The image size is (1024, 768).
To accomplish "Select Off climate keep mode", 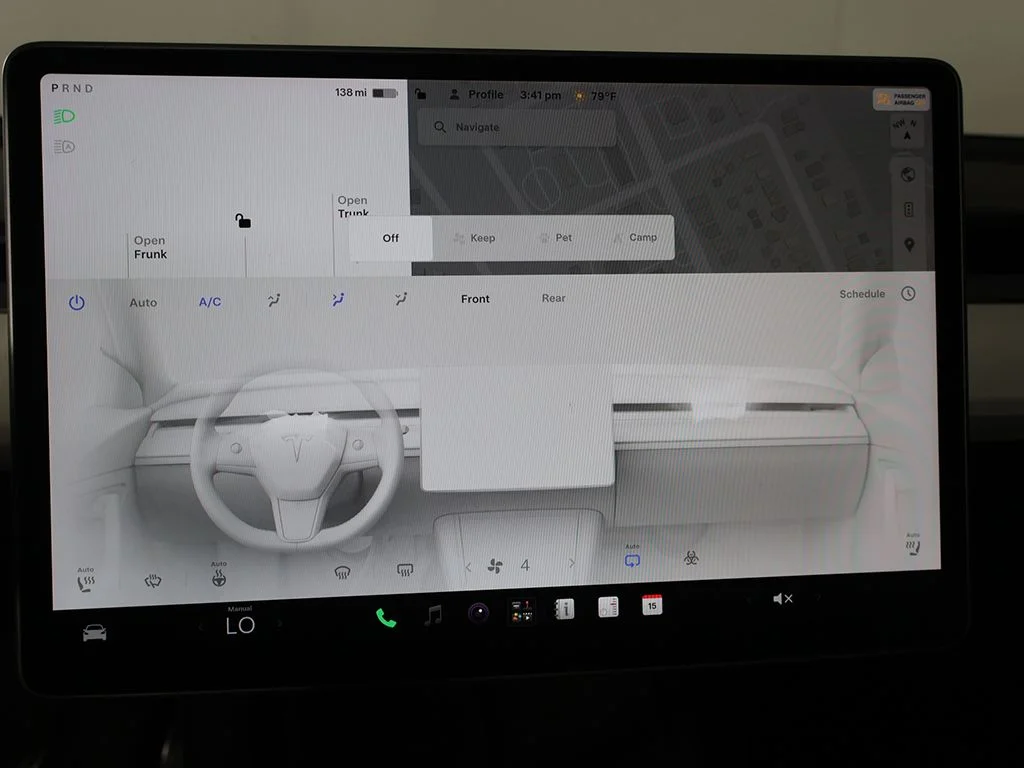I will click(391, 238).
